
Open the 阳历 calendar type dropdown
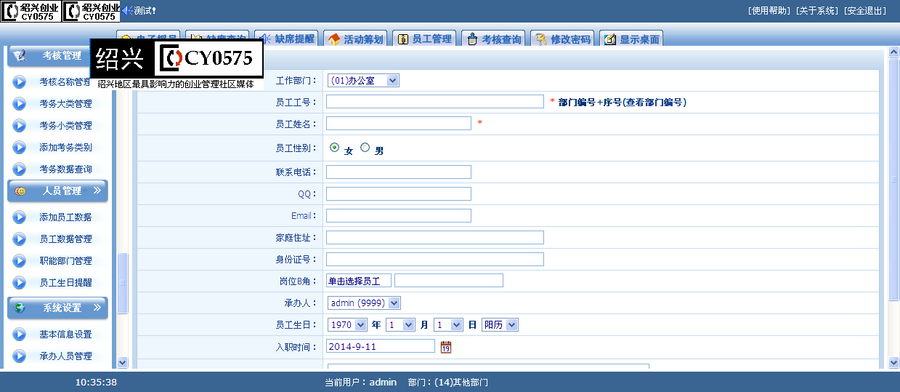[x=500, y=325]
